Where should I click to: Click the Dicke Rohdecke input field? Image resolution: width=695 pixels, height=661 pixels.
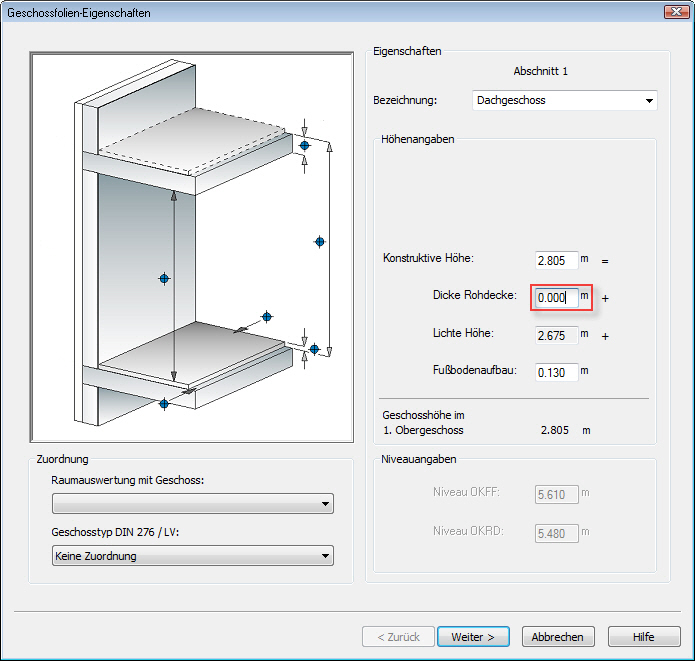(557, 297)
